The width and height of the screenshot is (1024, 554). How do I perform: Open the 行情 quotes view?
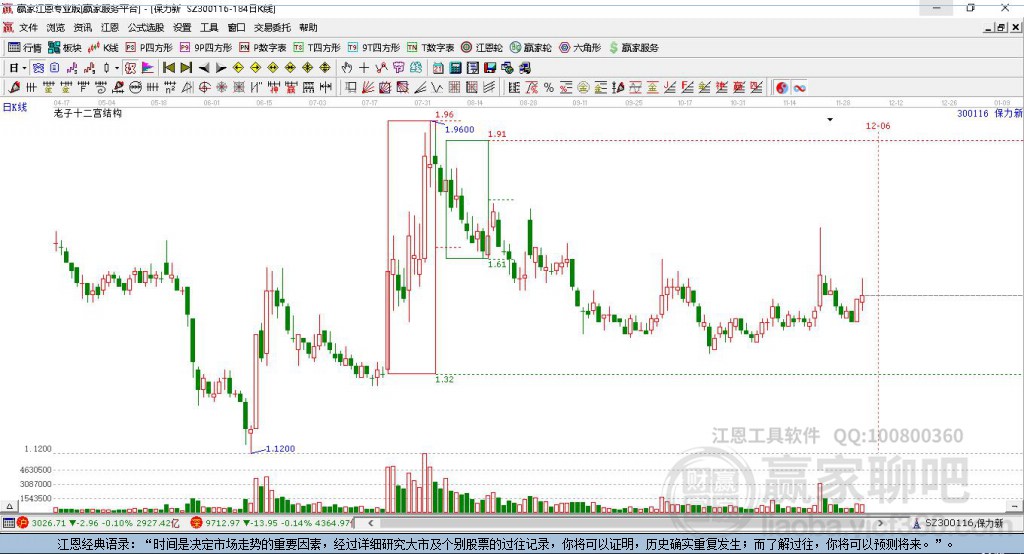point(25,48)
